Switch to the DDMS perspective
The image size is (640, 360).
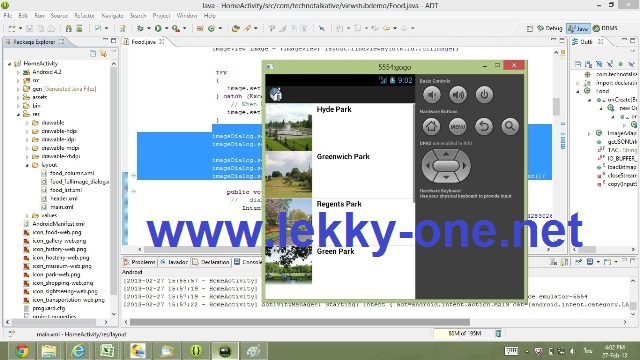(605, 28)
